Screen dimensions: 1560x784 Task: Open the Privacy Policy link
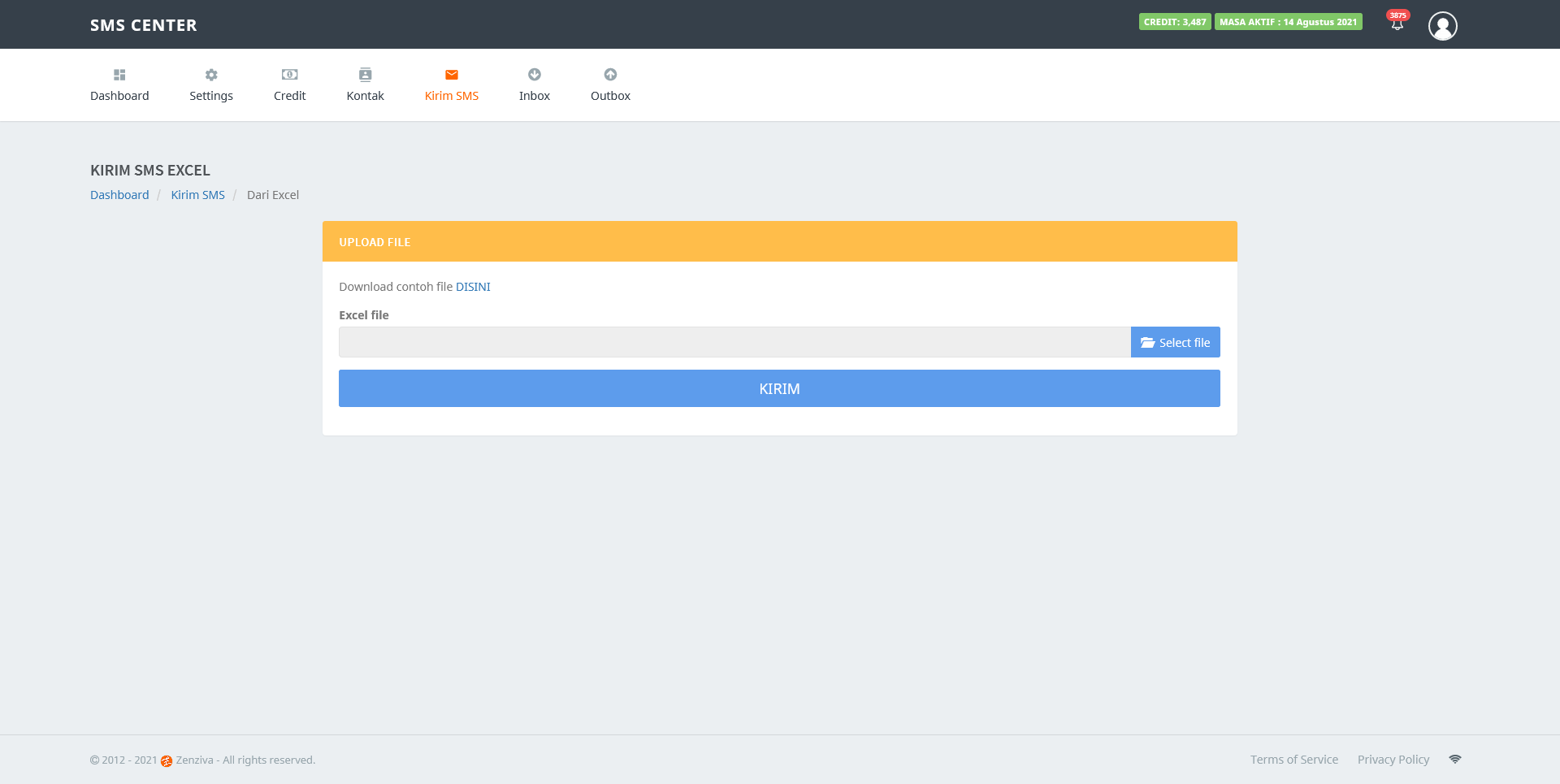(x=1393, y=760)
